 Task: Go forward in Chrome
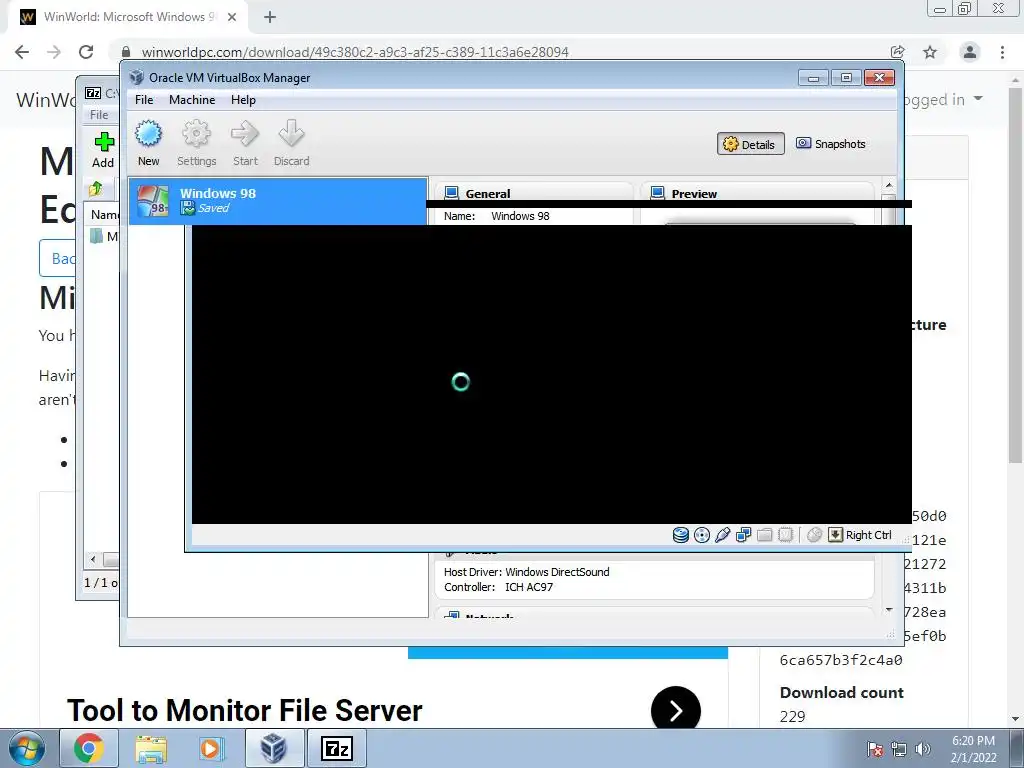pyautogui.click(x=54, y=52)
